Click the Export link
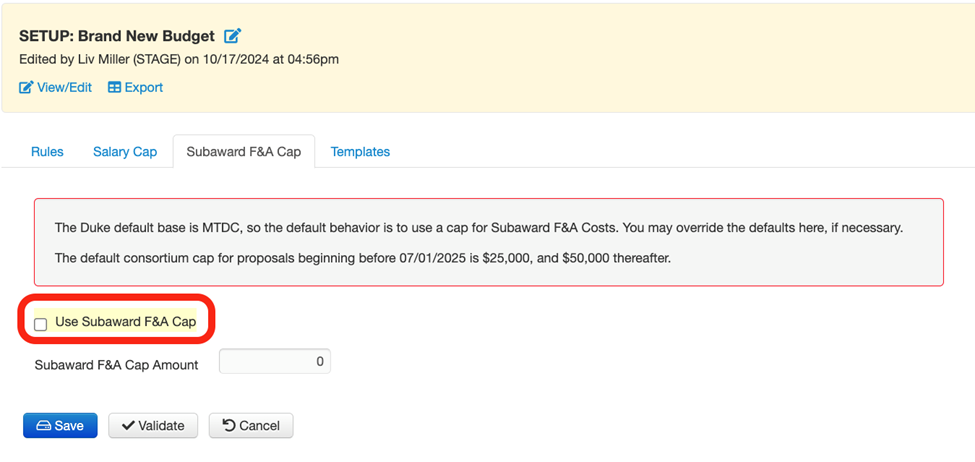 143,88
